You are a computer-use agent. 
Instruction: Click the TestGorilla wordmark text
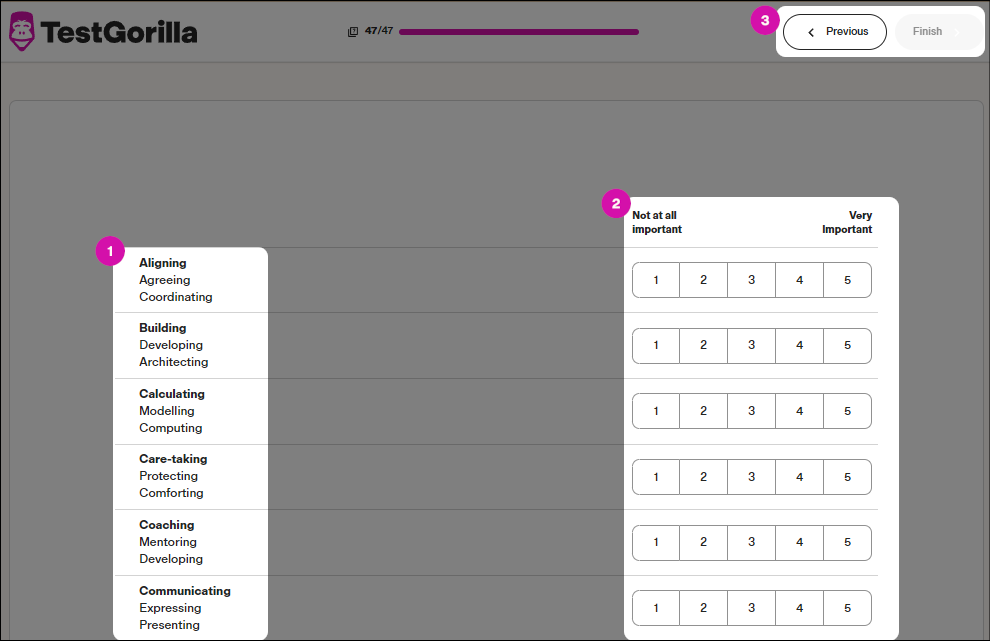point(119,33)
